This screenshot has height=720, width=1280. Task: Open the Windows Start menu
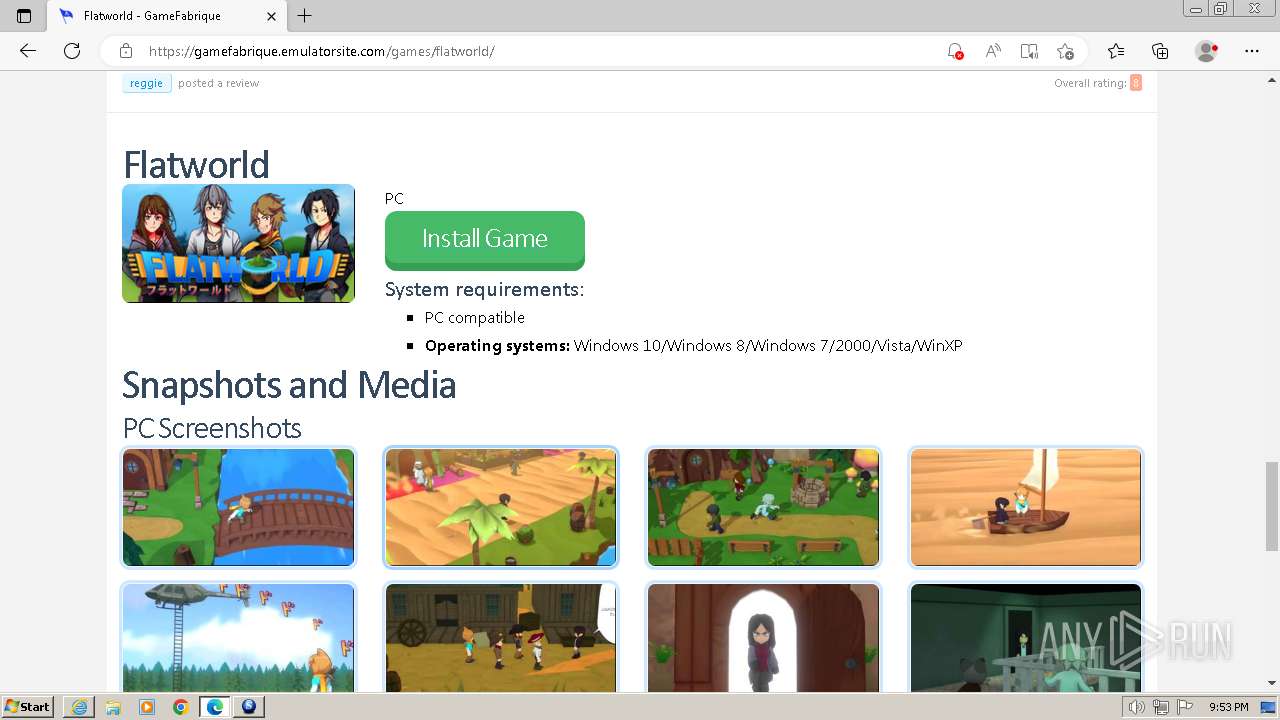coord(28,707)
